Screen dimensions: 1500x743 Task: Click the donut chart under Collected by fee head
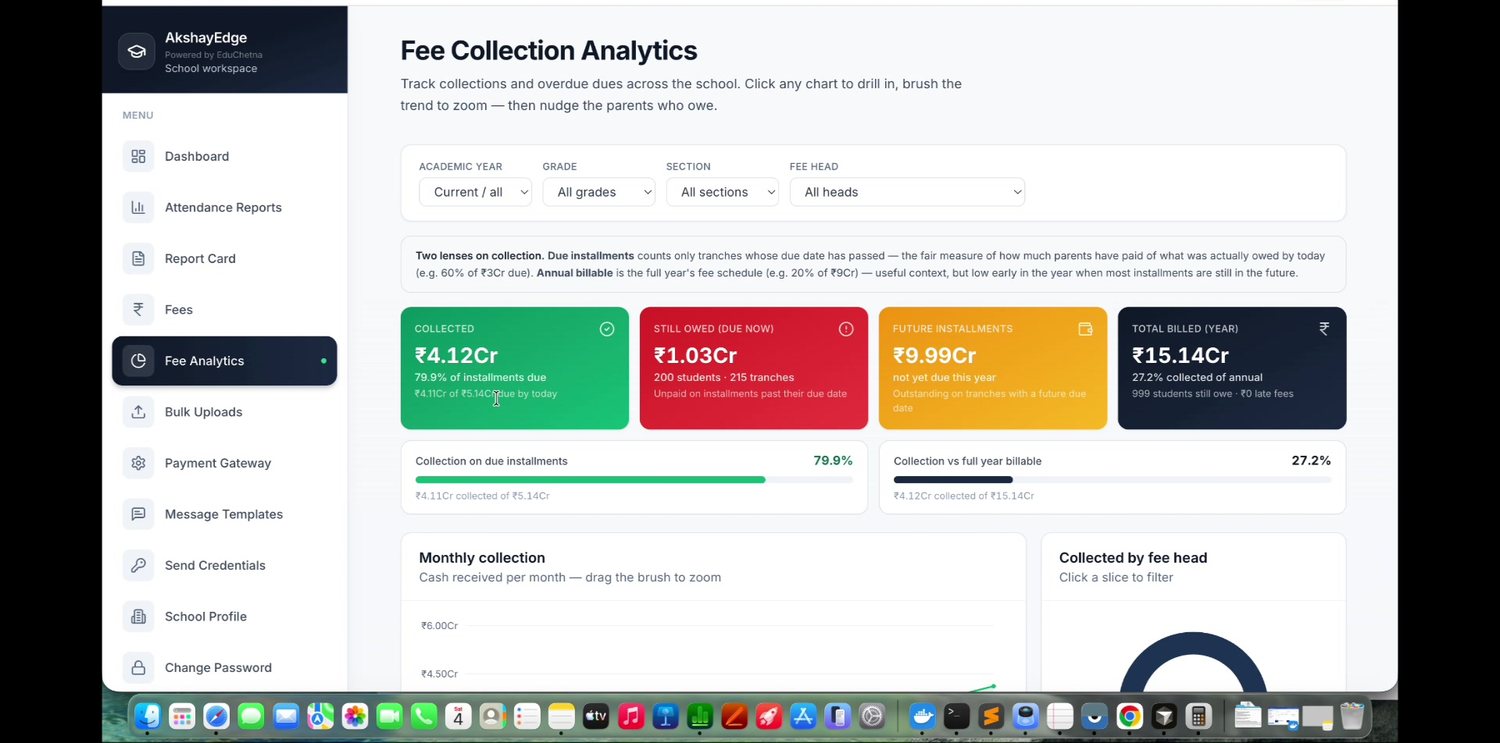tap(1193, 661)
